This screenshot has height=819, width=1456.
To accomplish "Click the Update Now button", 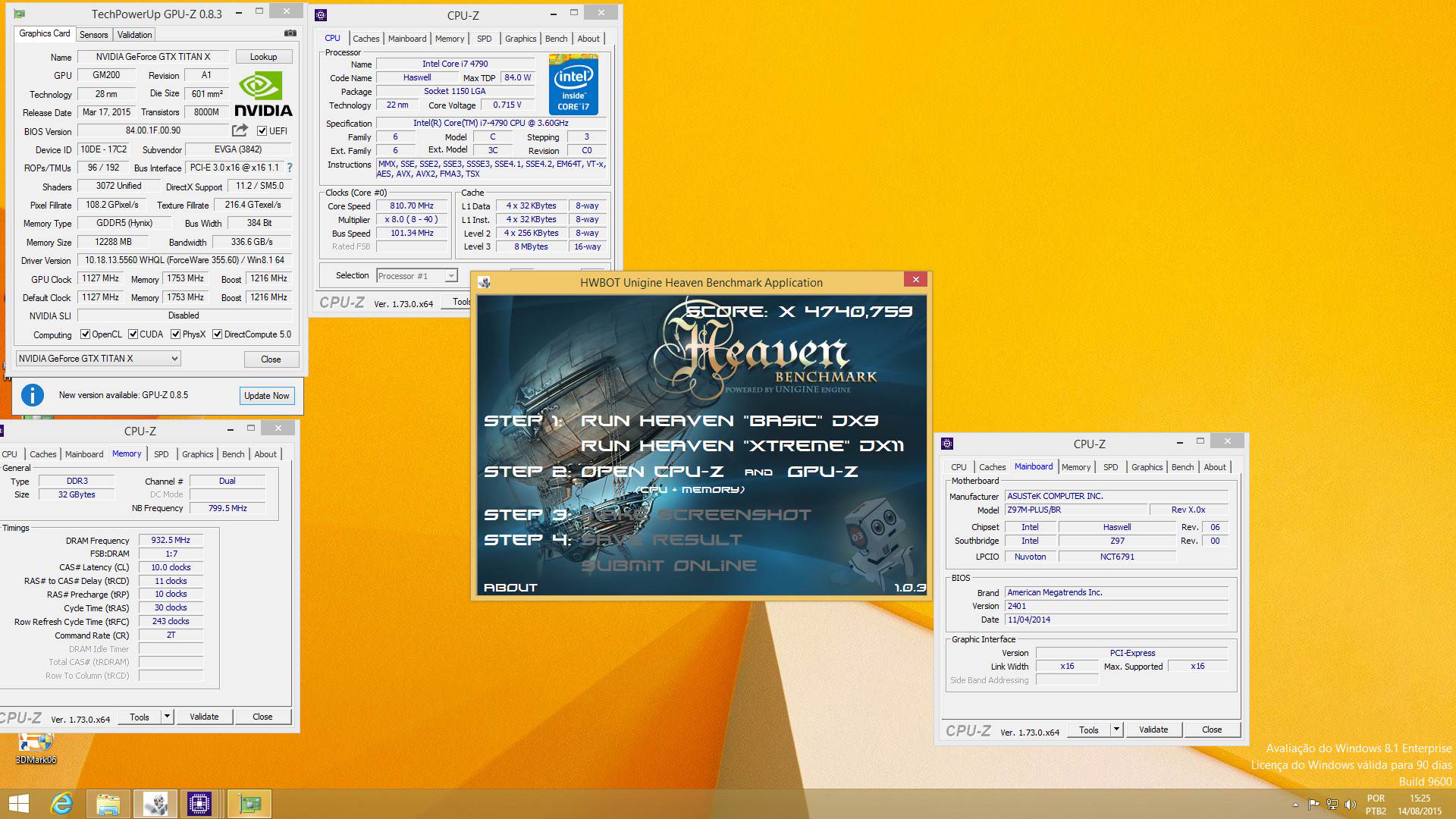I will pyautogui.click(x=266, y=396).
